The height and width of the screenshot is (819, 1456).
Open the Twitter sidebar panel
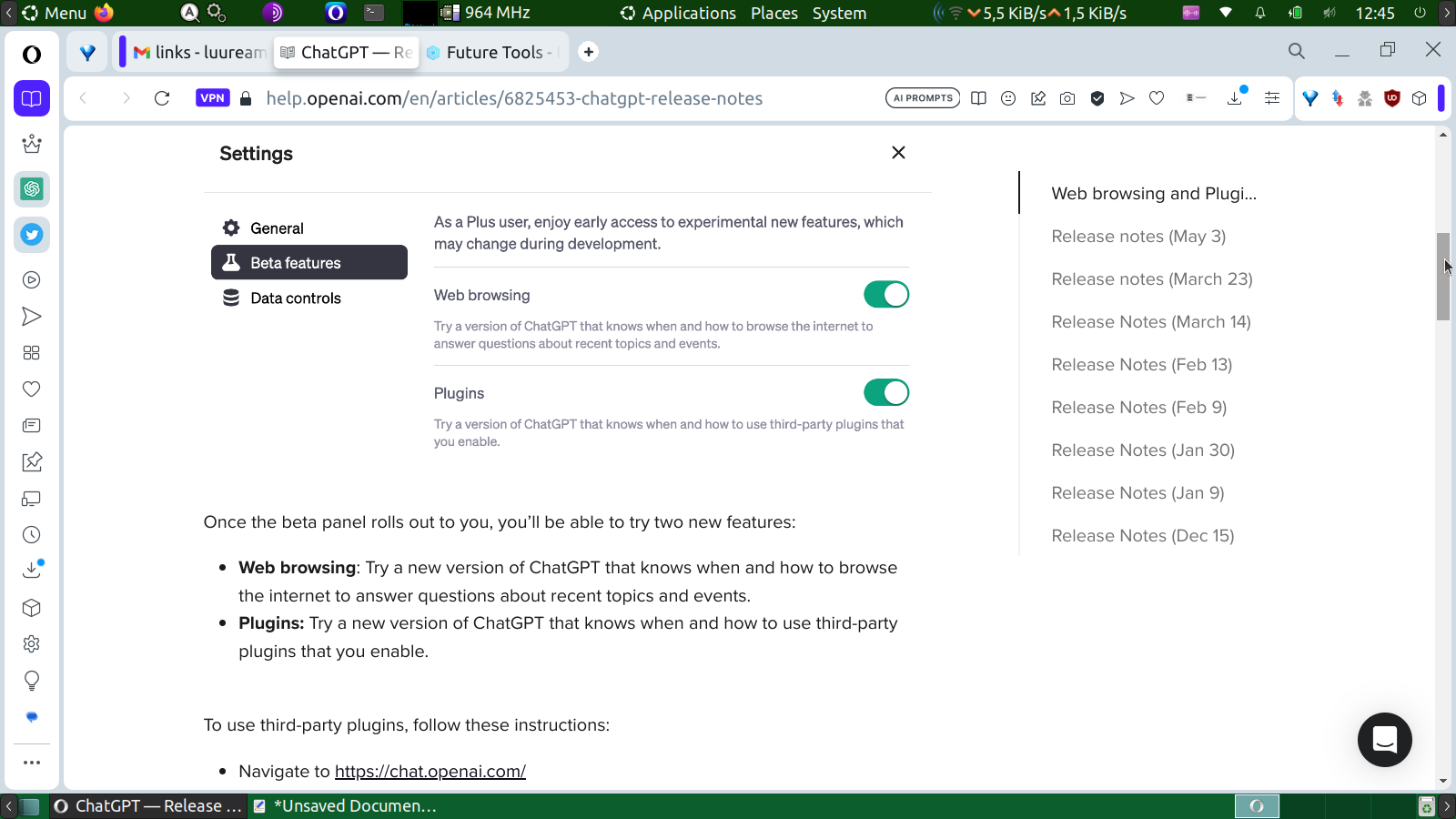32,235
